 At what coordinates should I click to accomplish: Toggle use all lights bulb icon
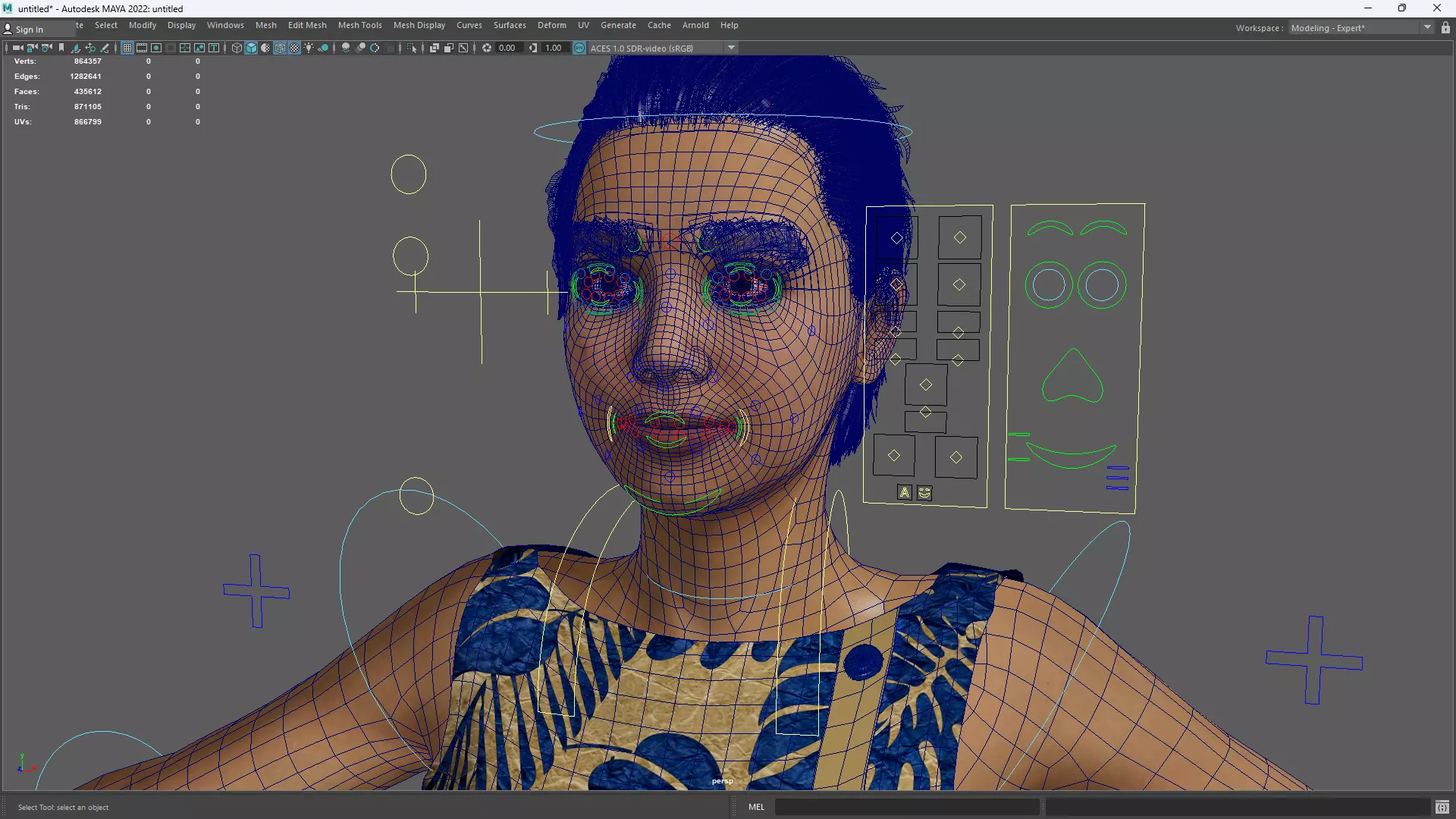coord(309,48)
